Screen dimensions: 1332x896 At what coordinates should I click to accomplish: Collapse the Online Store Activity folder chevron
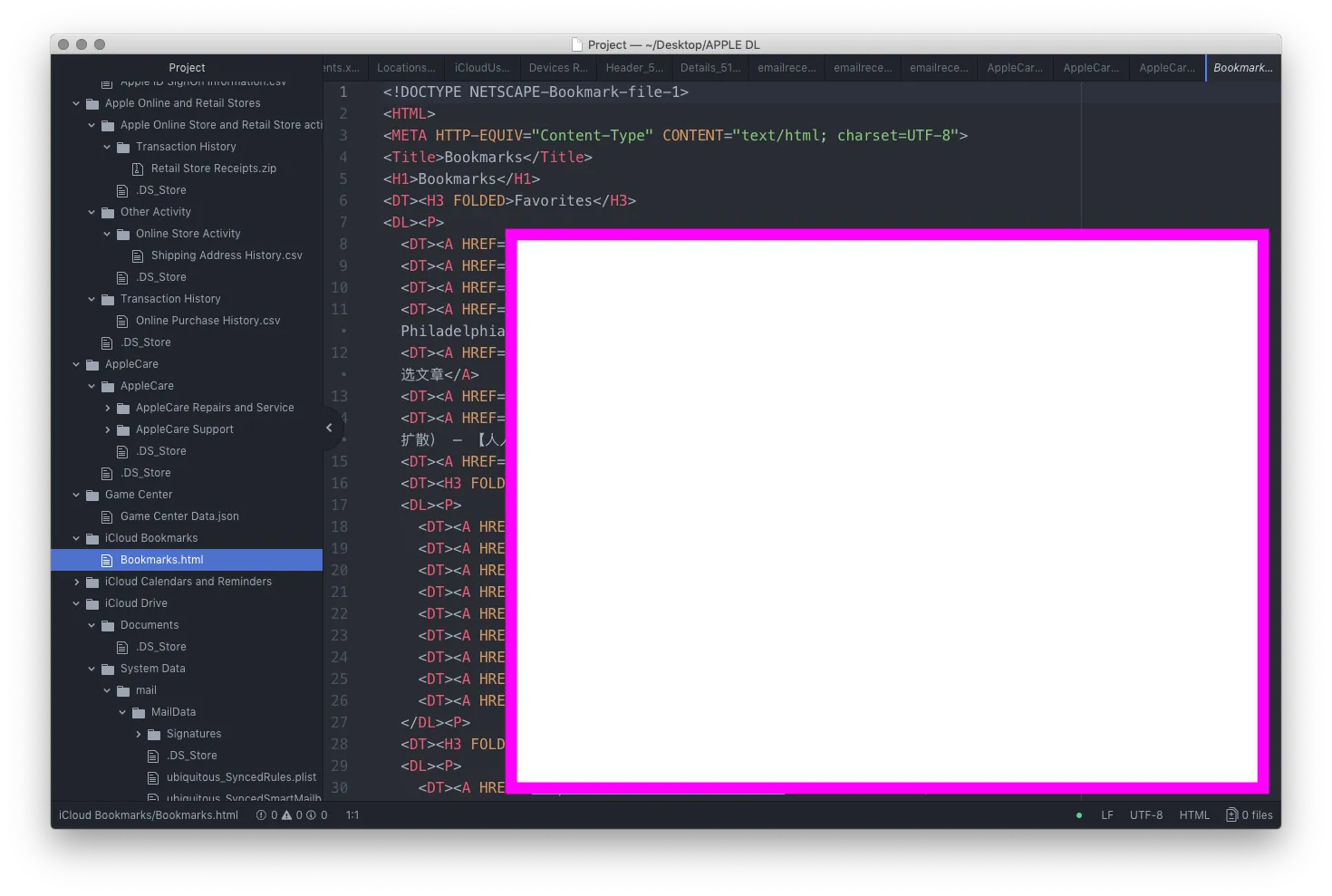point(107,234)
